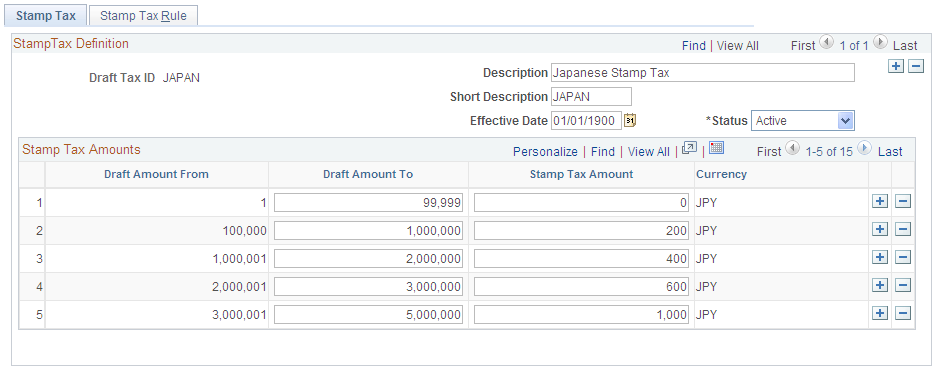This screenshot has height=370, width=936.
Task: Select the Draft Tax ID value JAPAN
Action: point(181,78)
